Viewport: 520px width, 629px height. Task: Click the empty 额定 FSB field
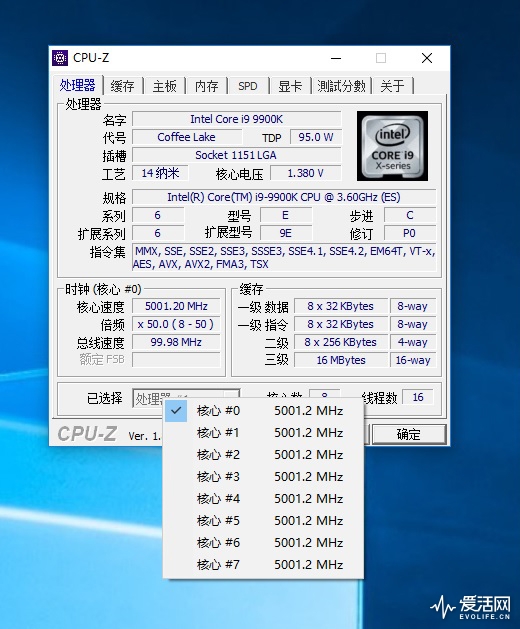click(176, 360)
